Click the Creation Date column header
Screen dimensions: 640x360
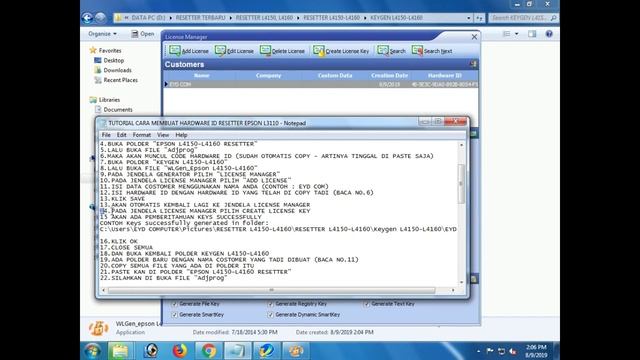[x=389, y=76]
